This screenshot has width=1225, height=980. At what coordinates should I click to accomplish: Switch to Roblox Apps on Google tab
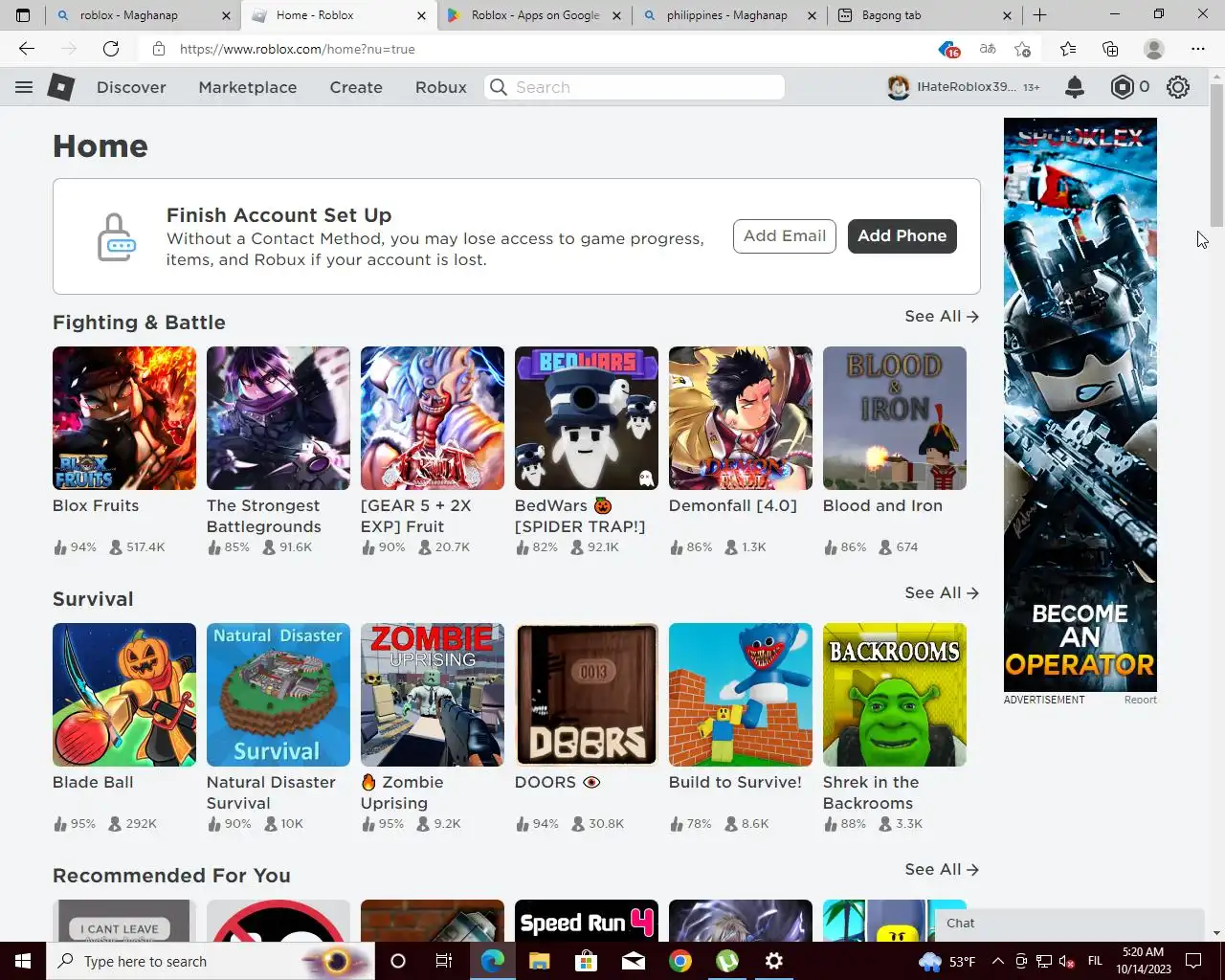point(534,15)
